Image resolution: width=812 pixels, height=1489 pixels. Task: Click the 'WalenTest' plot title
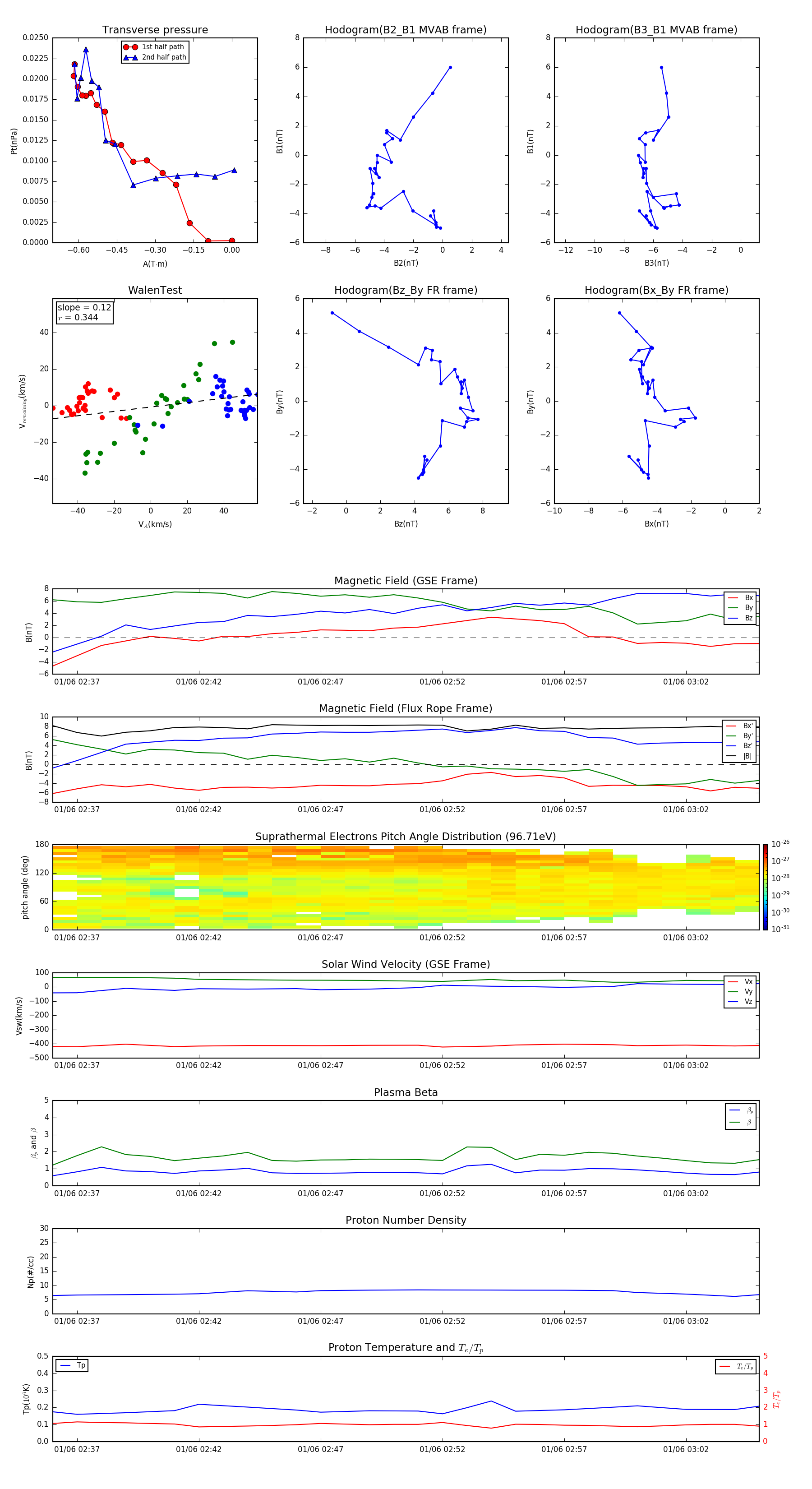coord(155,290)
